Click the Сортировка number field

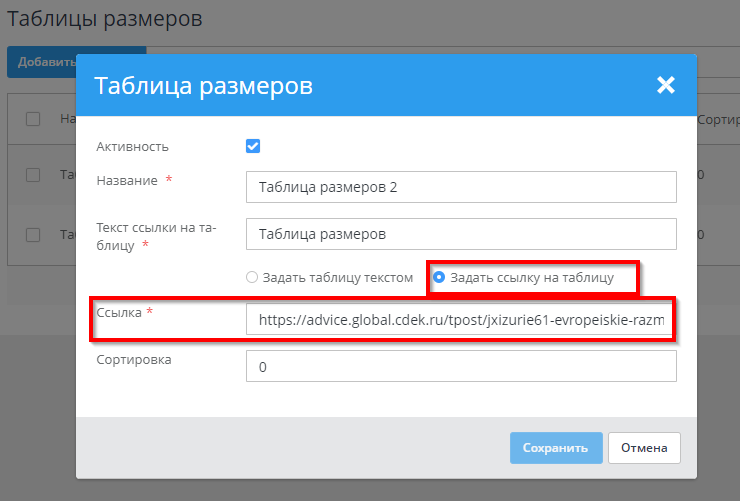(460, 366)
